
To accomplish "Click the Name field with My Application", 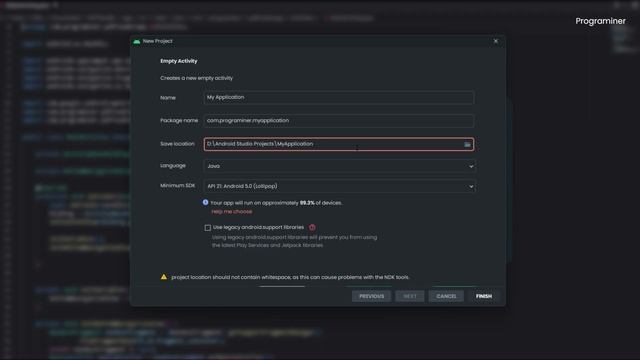I will [339, 98].
